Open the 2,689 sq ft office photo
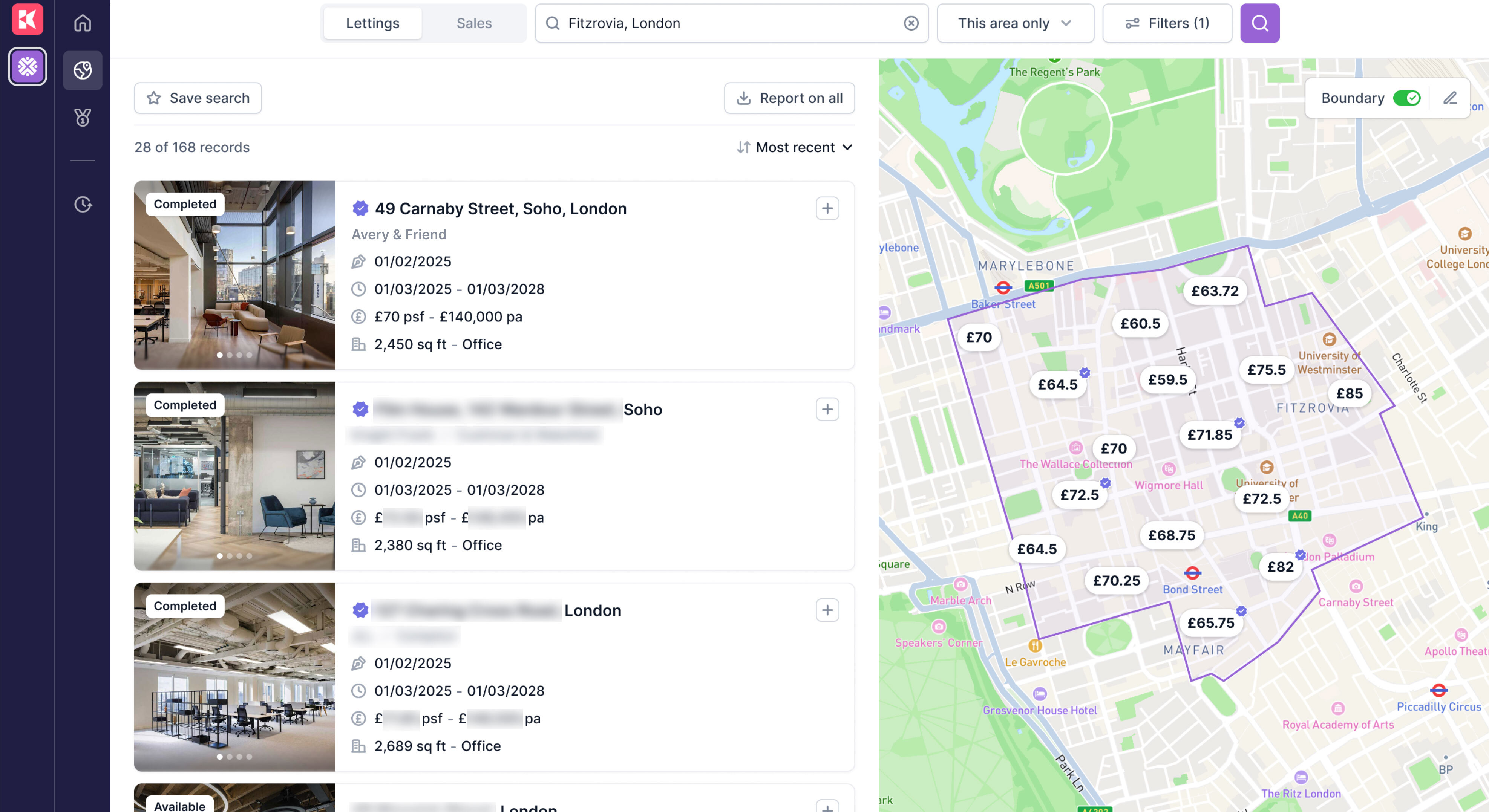The height and width of the screenshot is (812, 1489). tap(234, 677)
